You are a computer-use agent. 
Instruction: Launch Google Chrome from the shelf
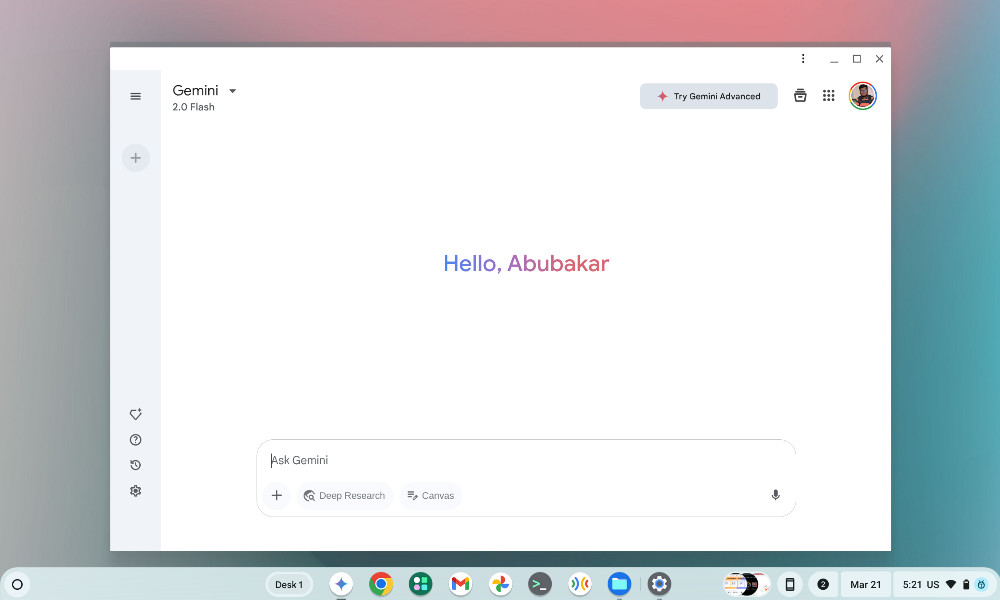coord(381,584)
